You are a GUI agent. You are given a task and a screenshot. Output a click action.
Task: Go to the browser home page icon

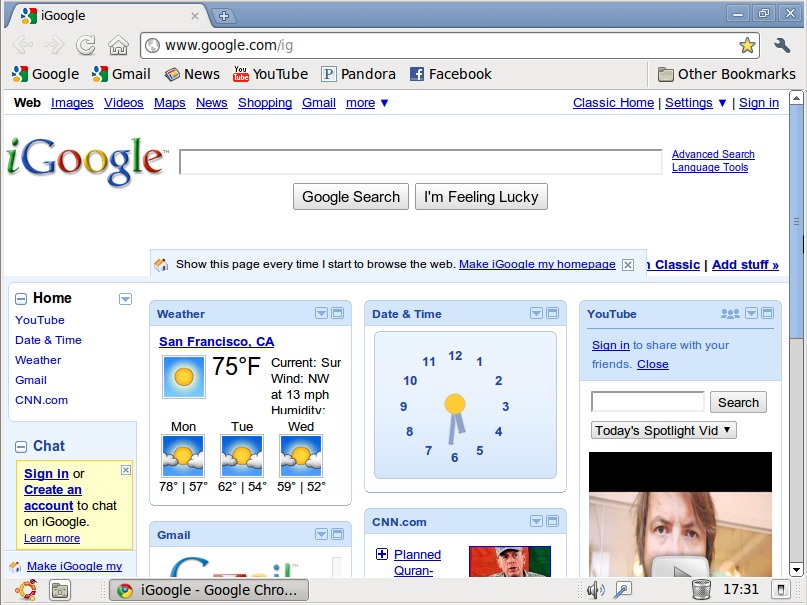point(118,45)
